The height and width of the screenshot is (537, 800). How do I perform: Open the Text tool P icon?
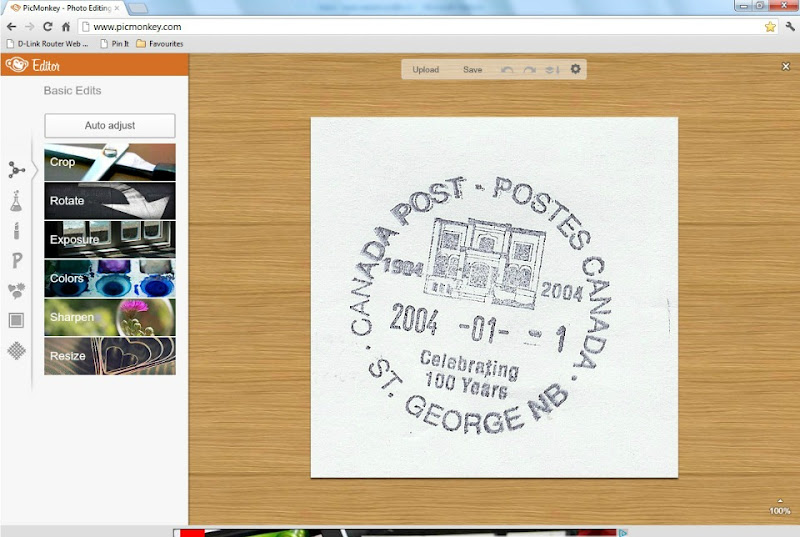[17, 260]
